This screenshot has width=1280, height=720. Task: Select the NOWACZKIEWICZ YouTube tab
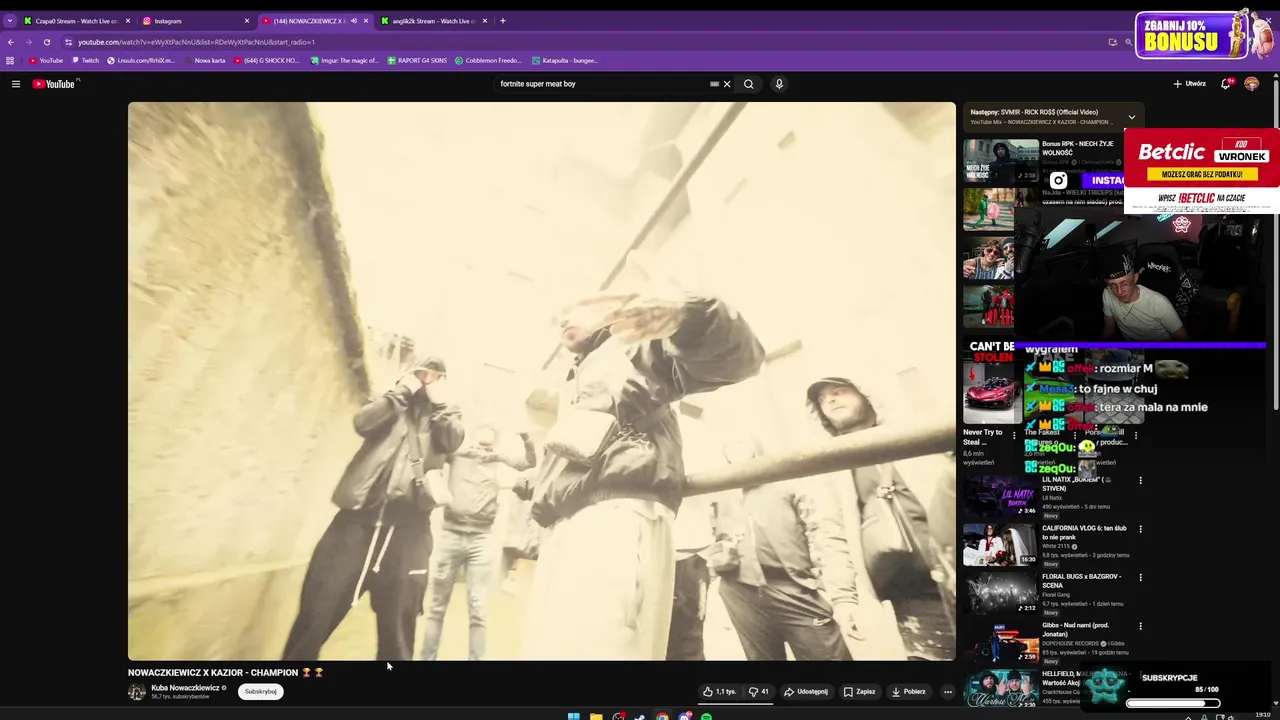coord(308,21)
